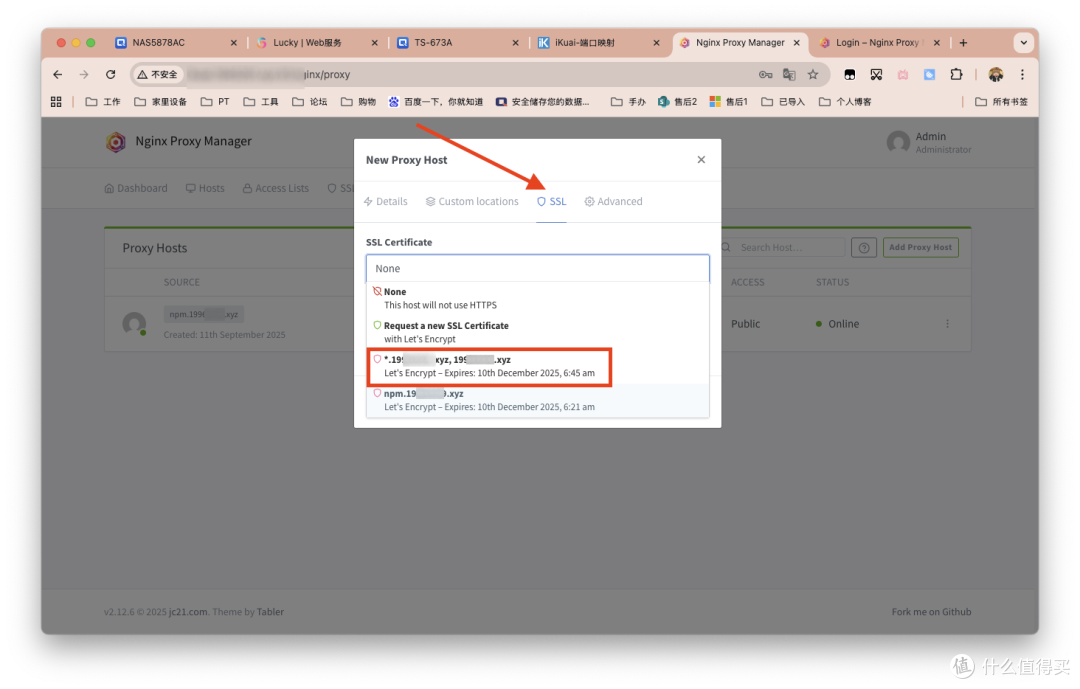The height and width of the screenshot is (689, 1080).
Task: Click the password key icon in address bar
Action: [x=765, y=74]
